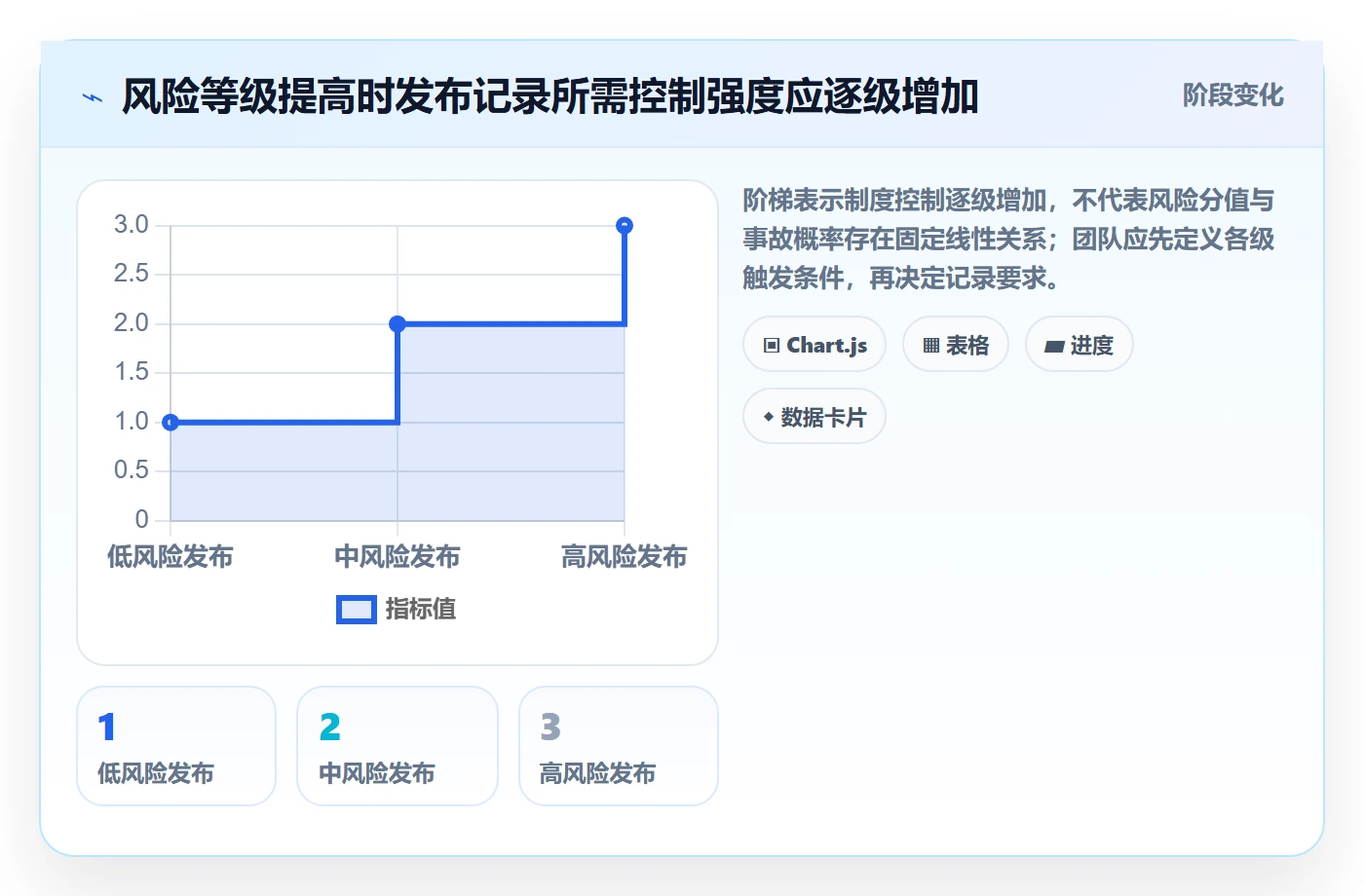Click the 3.0 y-axis value
The height and width of the screenshot is (896, 1364).
pyautogui.click(x=132, y=225)
